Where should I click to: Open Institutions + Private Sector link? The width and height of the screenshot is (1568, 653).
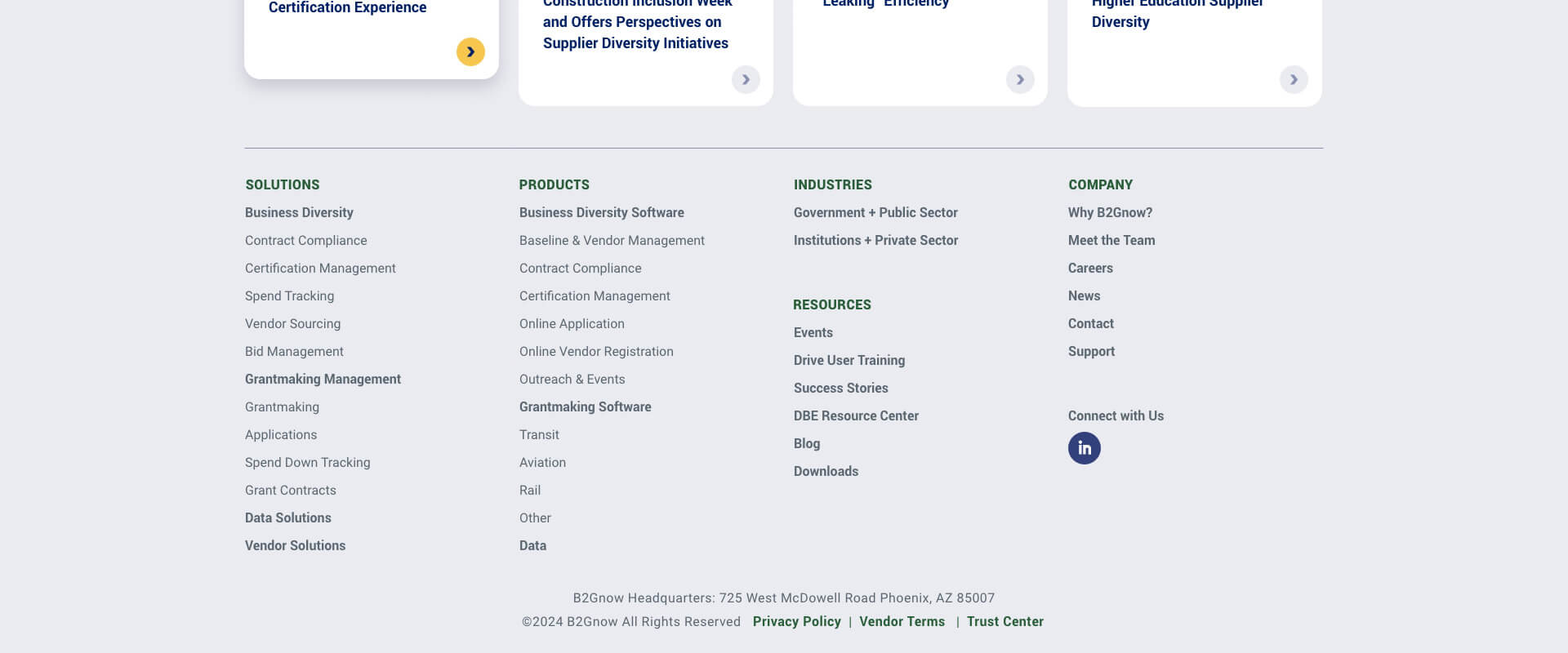coord(875,240)
